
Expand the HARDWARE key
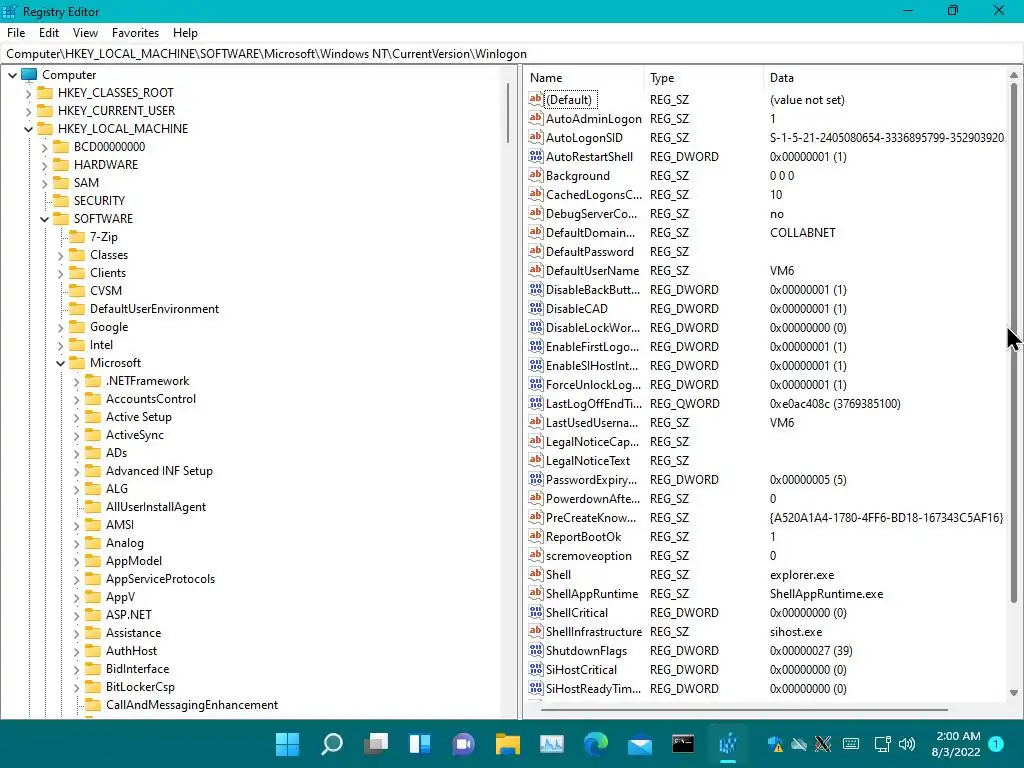44,165
